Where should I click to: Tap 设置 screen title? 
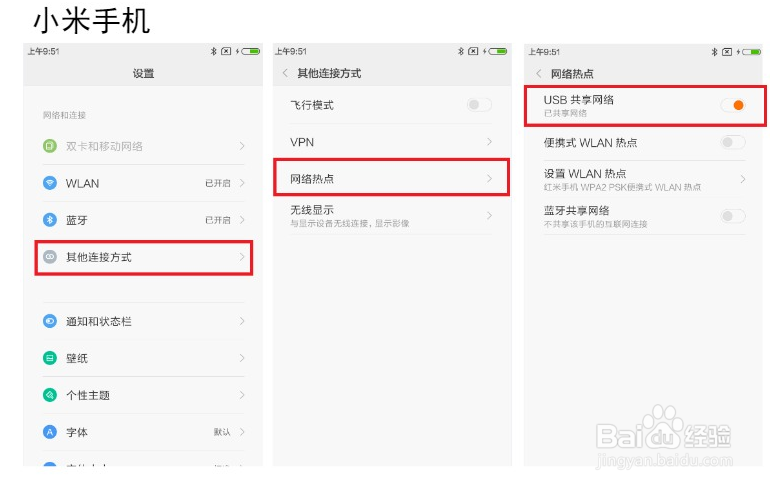pyautogui.click(x=143, y=74)
